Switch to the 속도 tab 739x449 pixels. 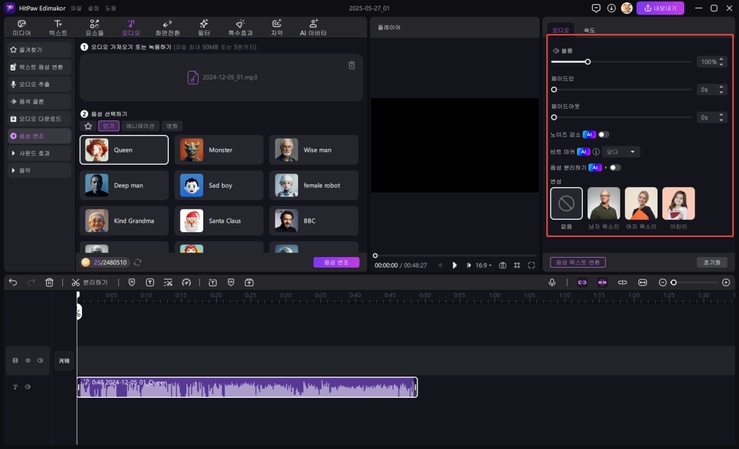589,30
